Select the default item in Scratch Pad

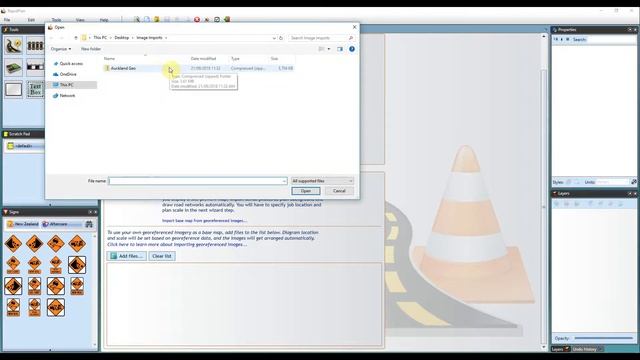[x=24, y=146]
